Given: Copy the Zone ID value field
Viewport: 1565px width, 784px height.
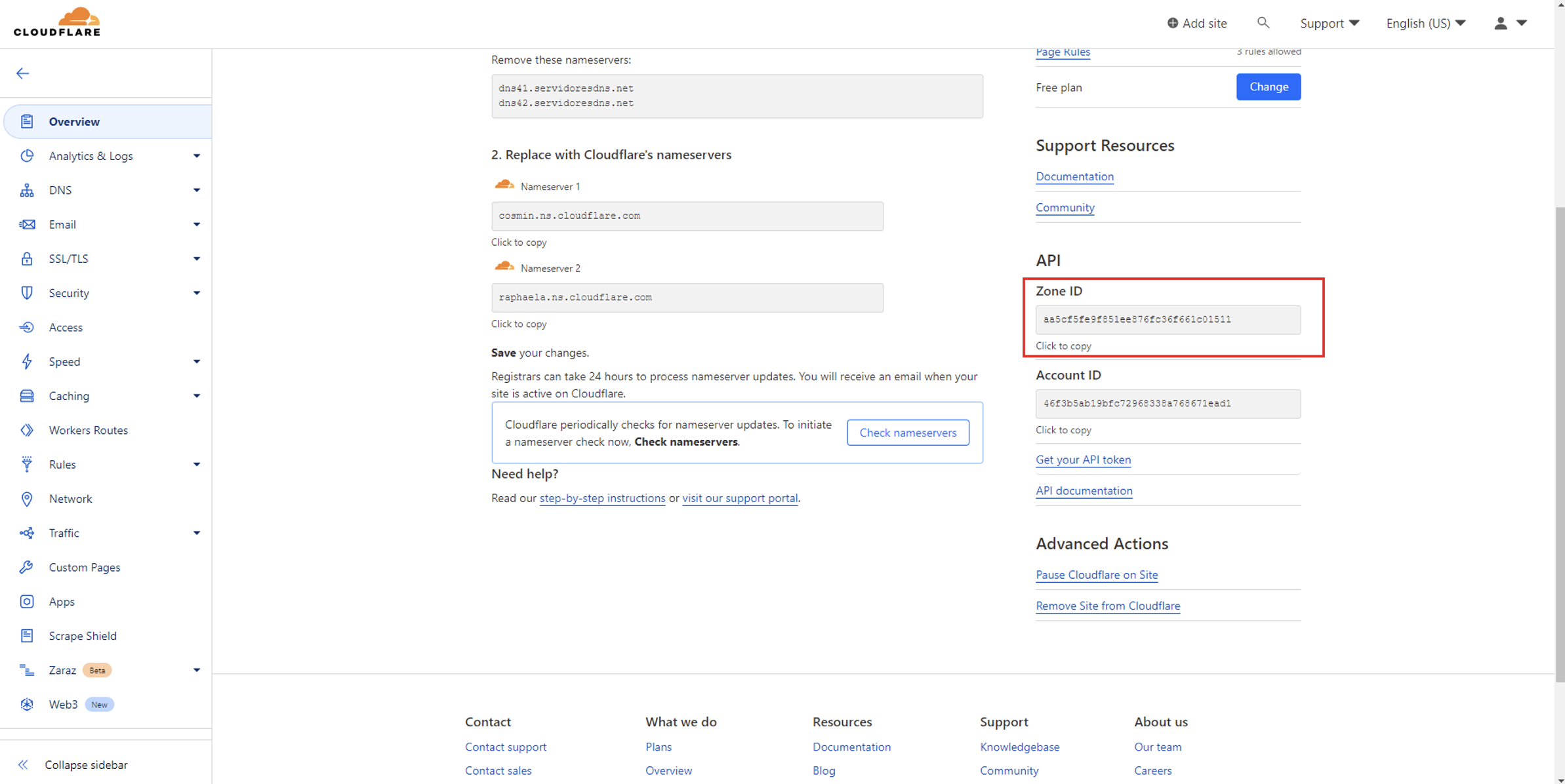Looking at the screenshot, I should click(x=1168, y=320).
